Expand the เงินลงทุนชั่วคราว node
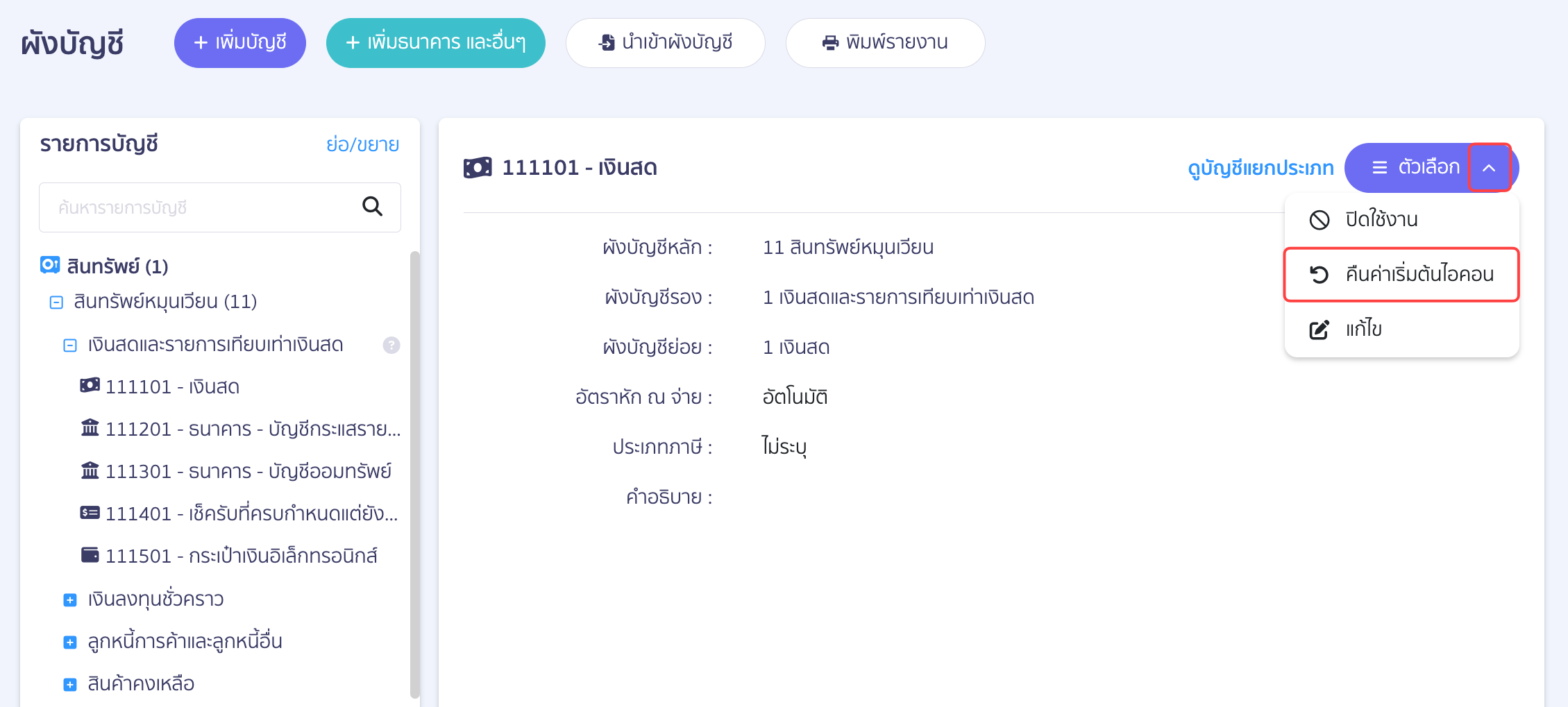The width and height of the screenshot is (1568, 707). coord(70,599)
